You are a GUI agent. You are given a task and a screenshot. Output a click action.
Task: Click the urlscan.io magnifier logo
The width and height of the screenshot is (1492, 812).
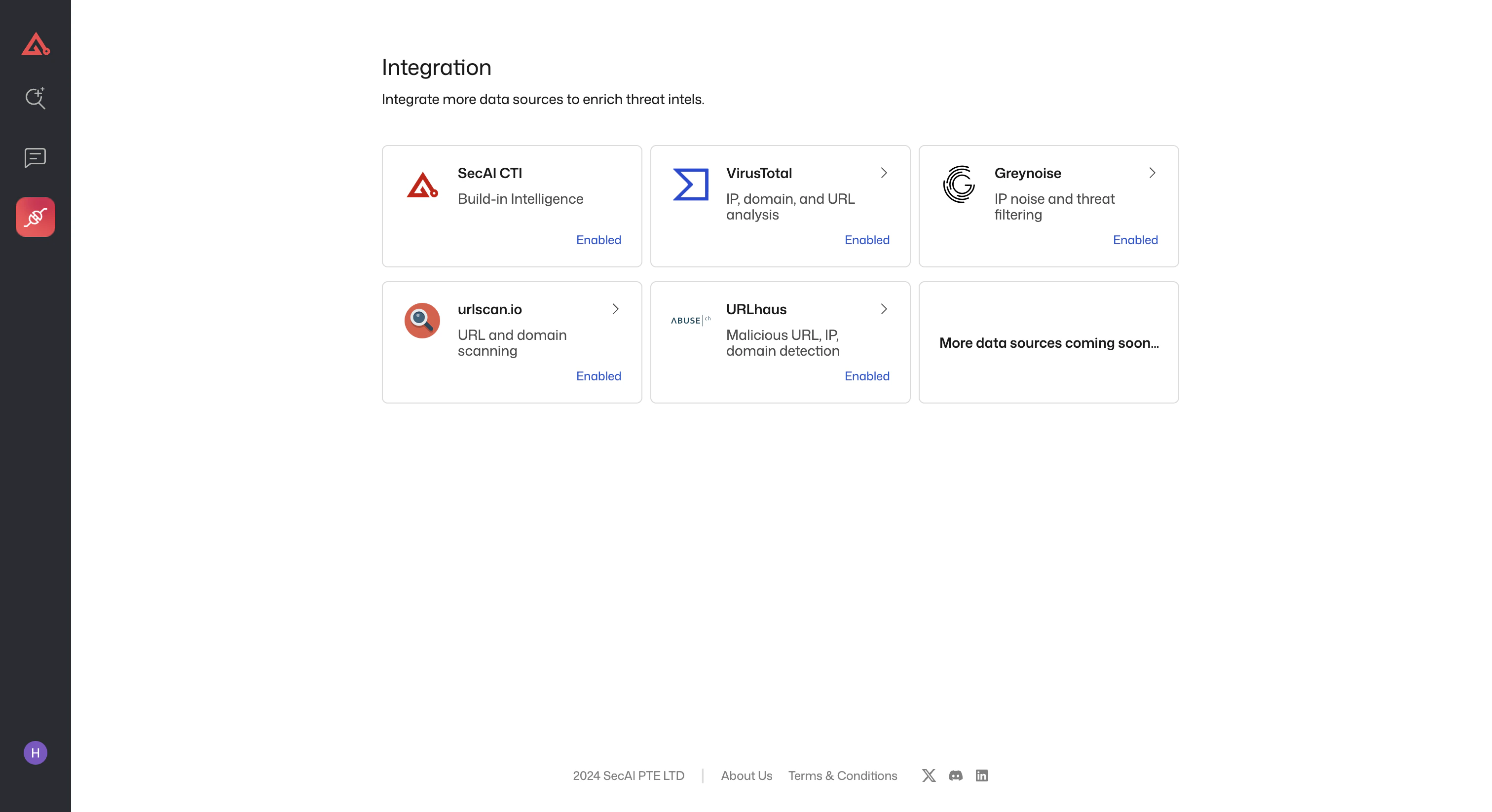(x=422, y=320)
